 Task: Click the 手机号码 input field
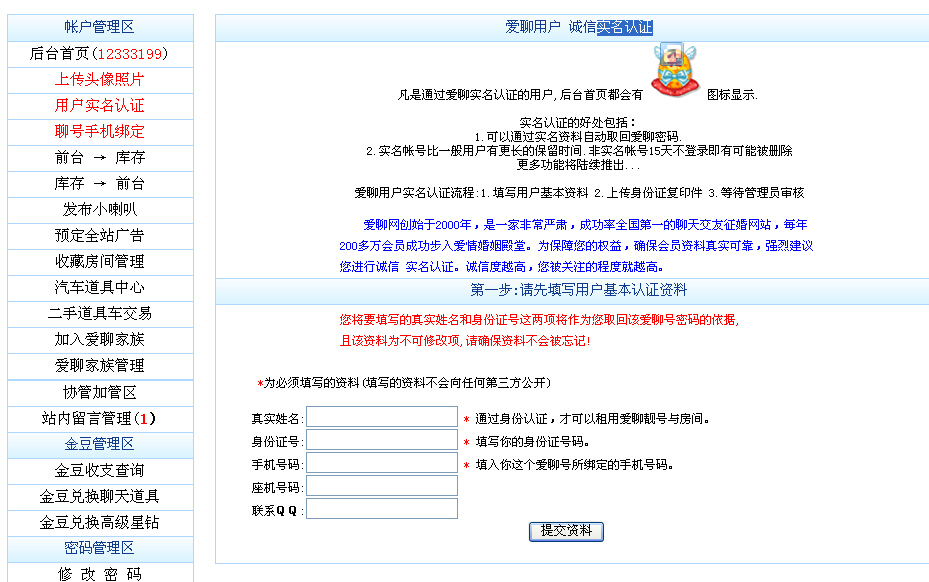coord(381,464)
